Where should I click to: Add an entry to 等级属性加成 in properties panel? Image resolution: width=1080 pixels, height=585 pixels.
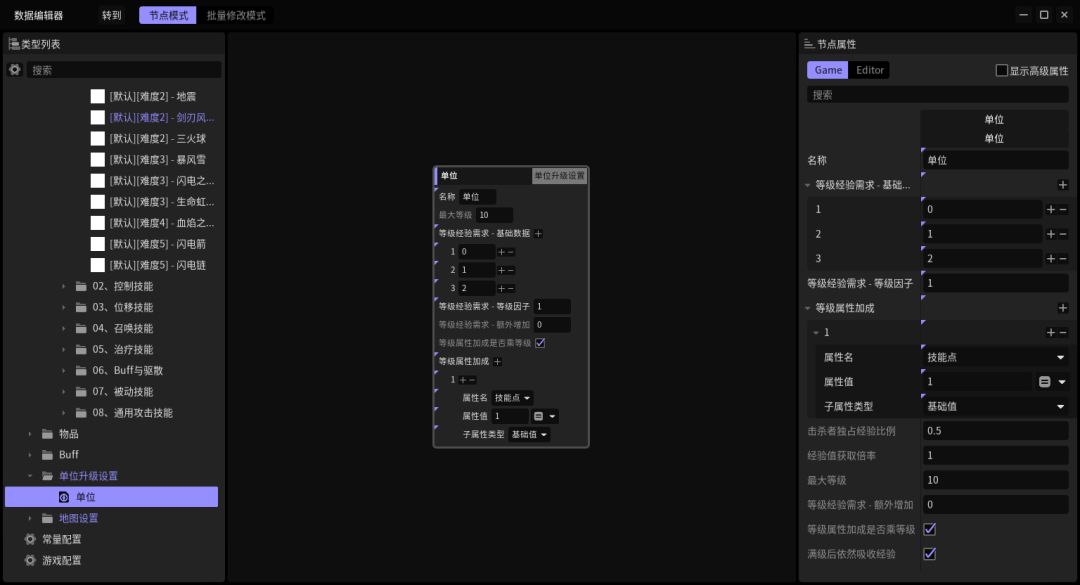(x=1062, y=308)
